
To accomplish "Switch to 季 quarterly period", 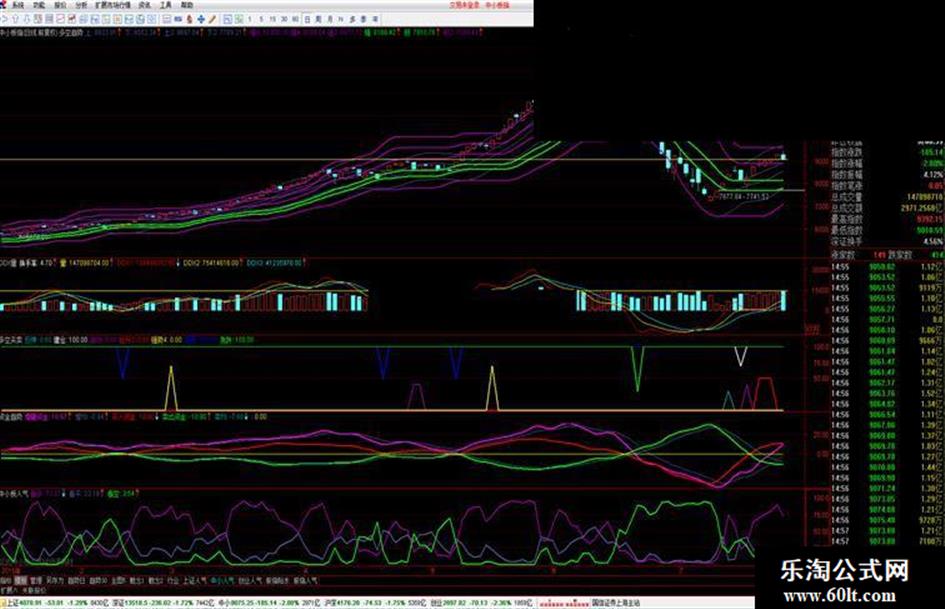I will [363, 19].
